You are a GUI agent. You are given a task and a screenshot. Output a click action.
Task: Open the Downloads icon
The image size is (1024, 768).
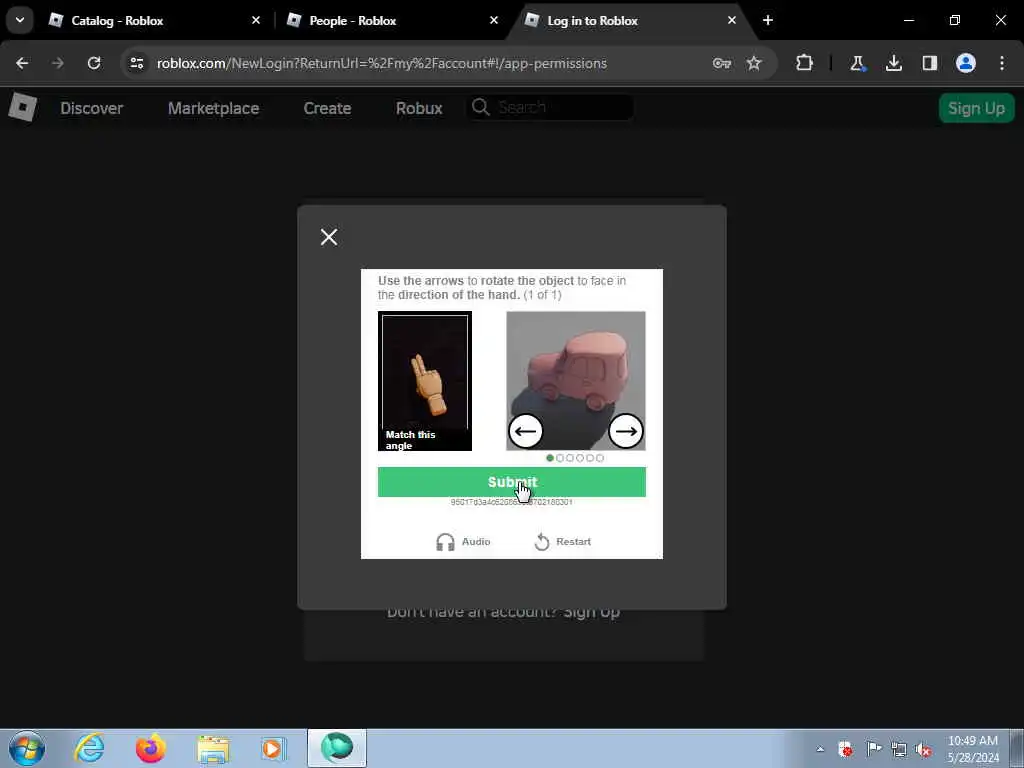pos(893,63)
